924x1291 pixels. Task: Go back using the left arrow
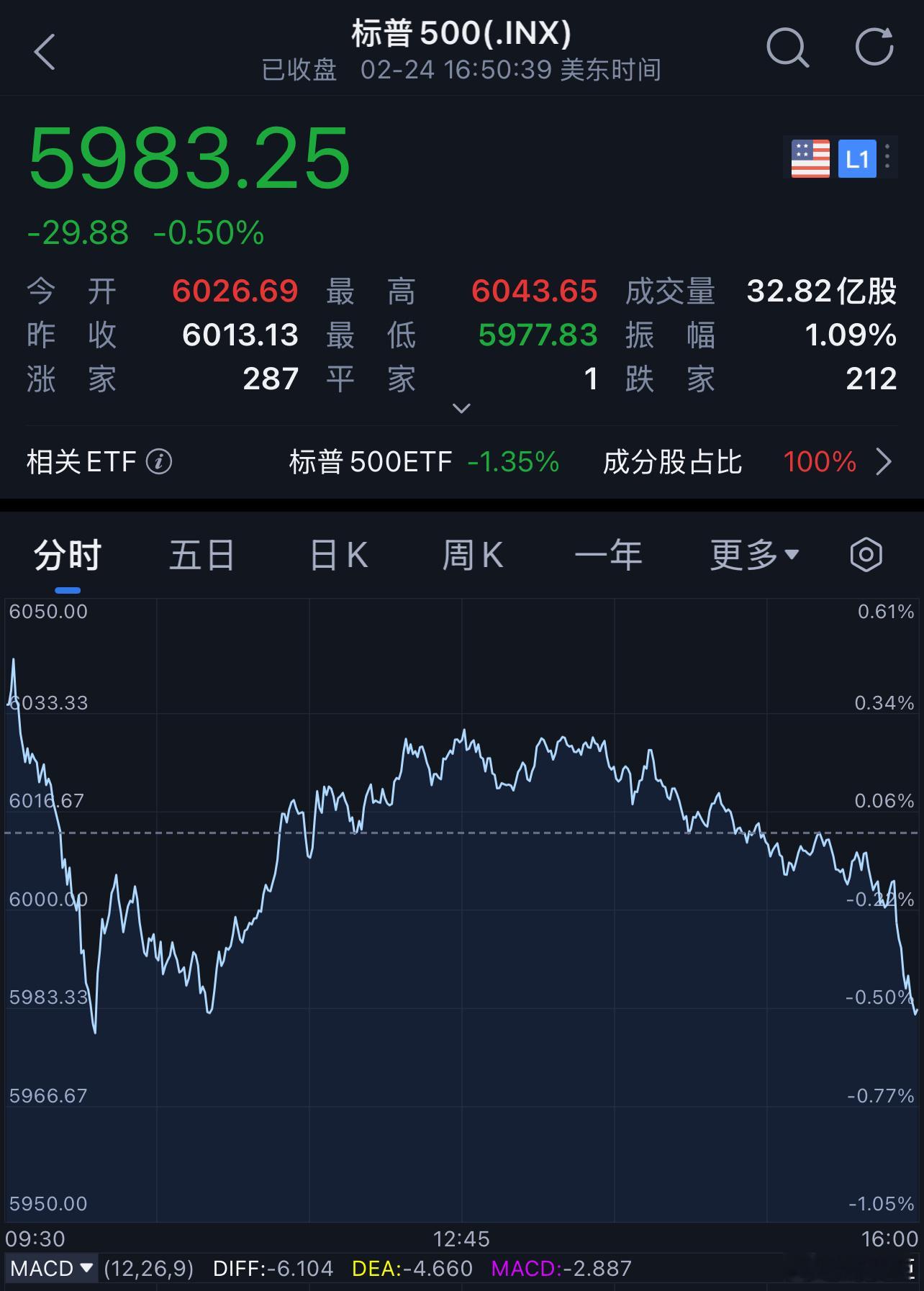pos(45,52)
